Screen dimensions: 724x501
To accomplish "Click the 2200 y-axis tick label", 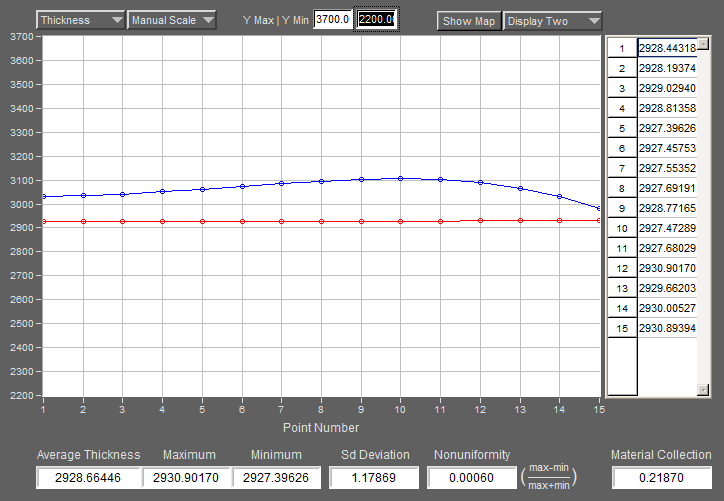I will tap(22, 396).
